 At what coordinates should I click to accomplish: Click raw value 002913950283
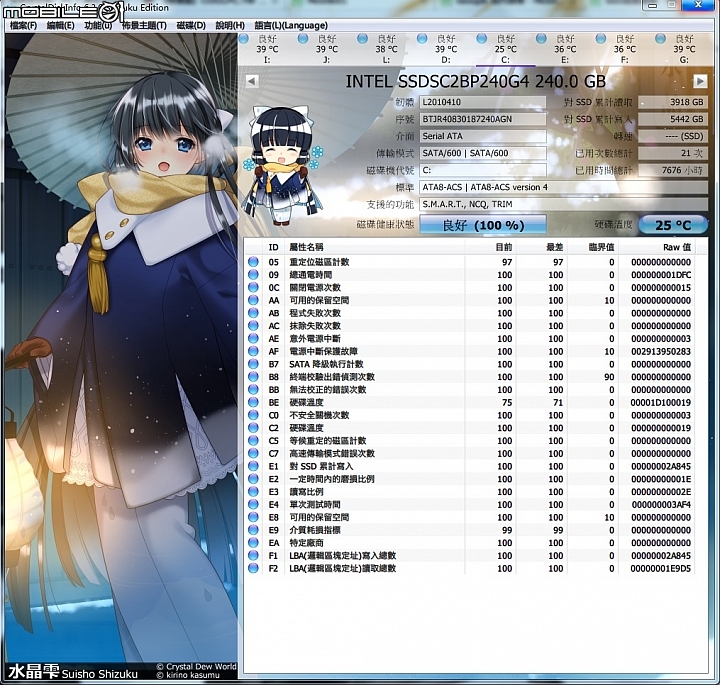coord(661,351)
